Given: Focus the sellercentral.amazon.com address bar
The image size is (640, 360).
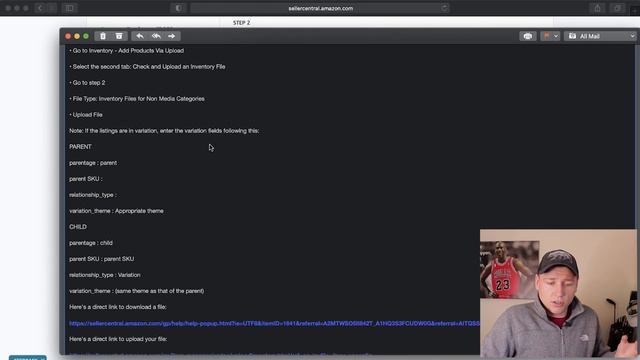Looking at the screenshot, I should tap(320, 8).
